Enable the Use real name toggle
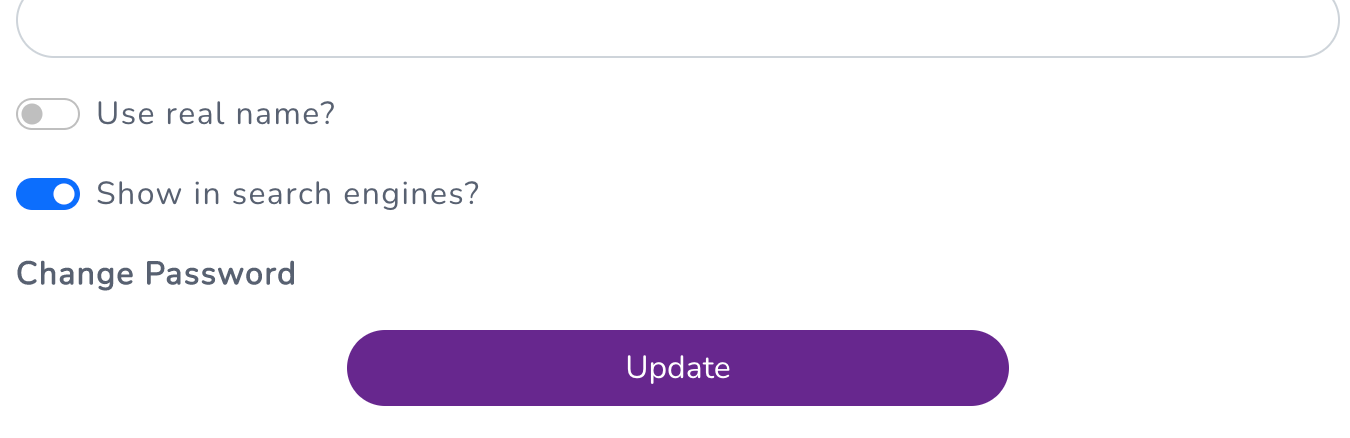The height and width of the screenshot is (438, 1350). (47, 114)
